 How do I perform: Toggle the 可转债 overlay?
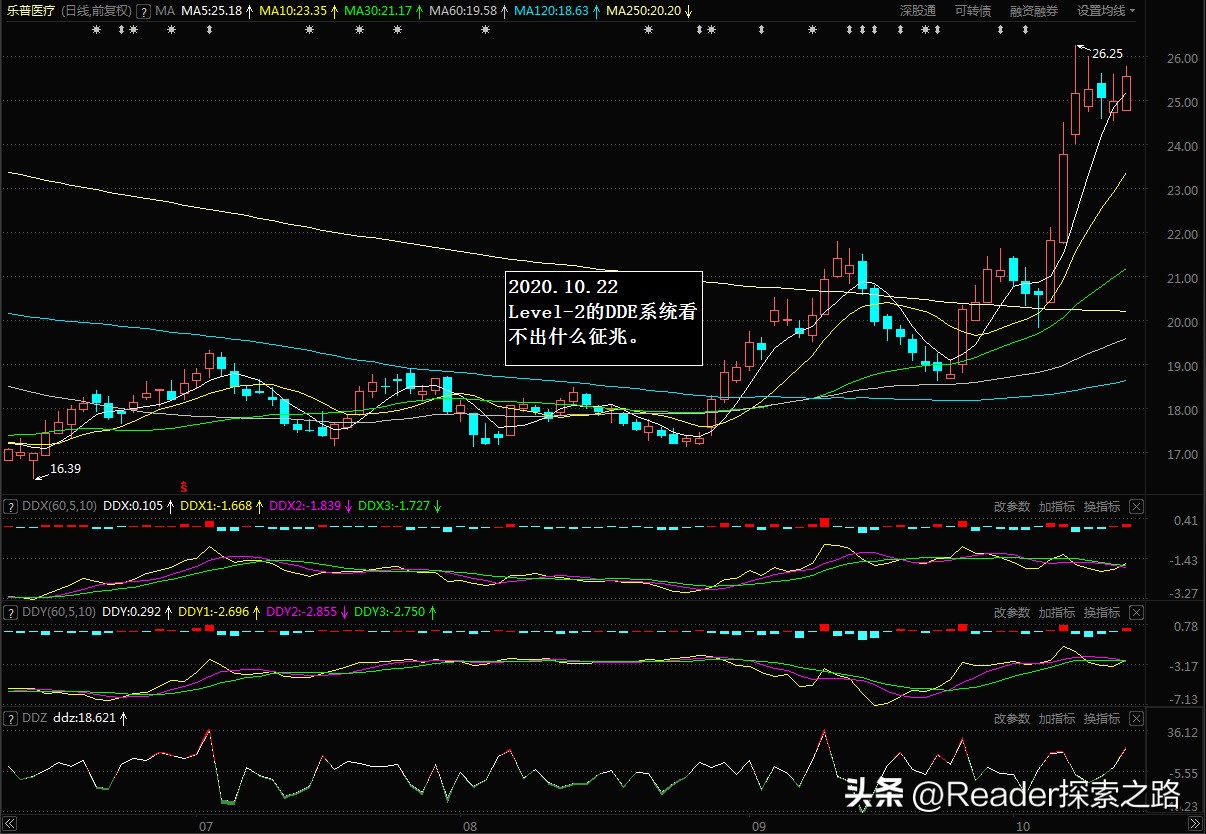tap(971, 11)
